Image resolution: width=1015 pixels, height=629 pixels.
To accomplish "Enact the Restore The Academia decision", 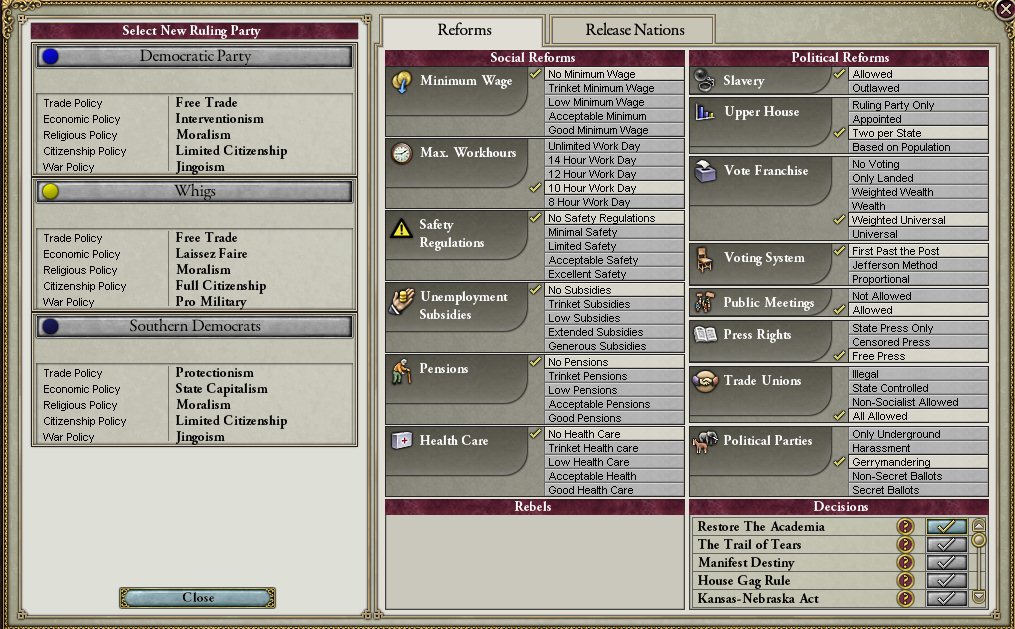I will click(x=946, y=526).
